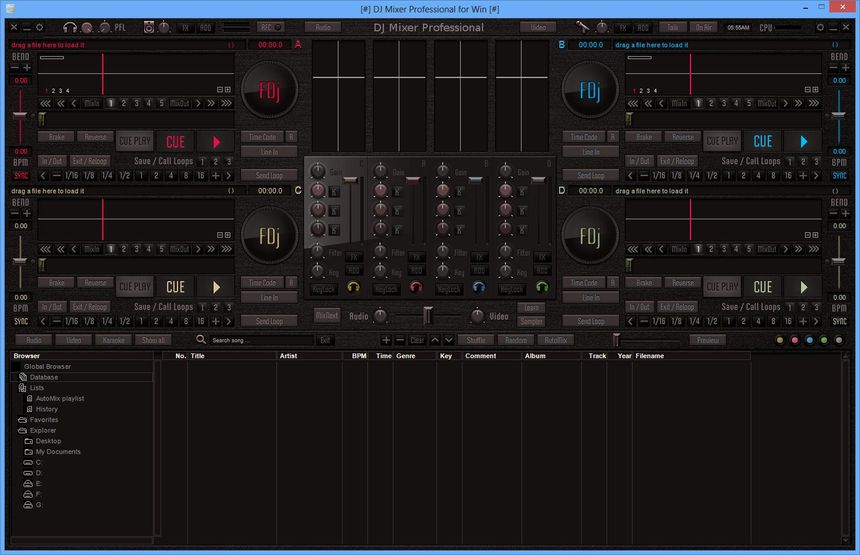Screen dimensions: 860x555
Task: Click the blue color dot
Action: [x=809, y=340]
